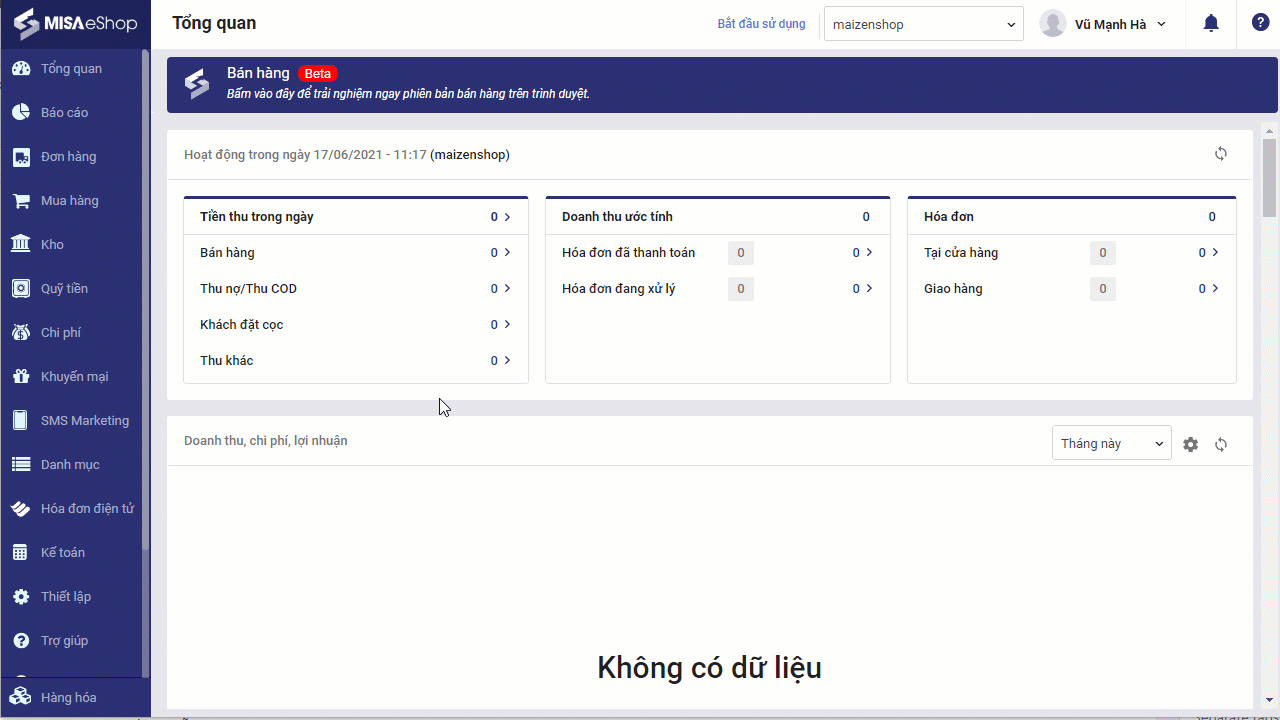
Task: Click the Bán hàng banner logo icon
Action: [197, 84]
